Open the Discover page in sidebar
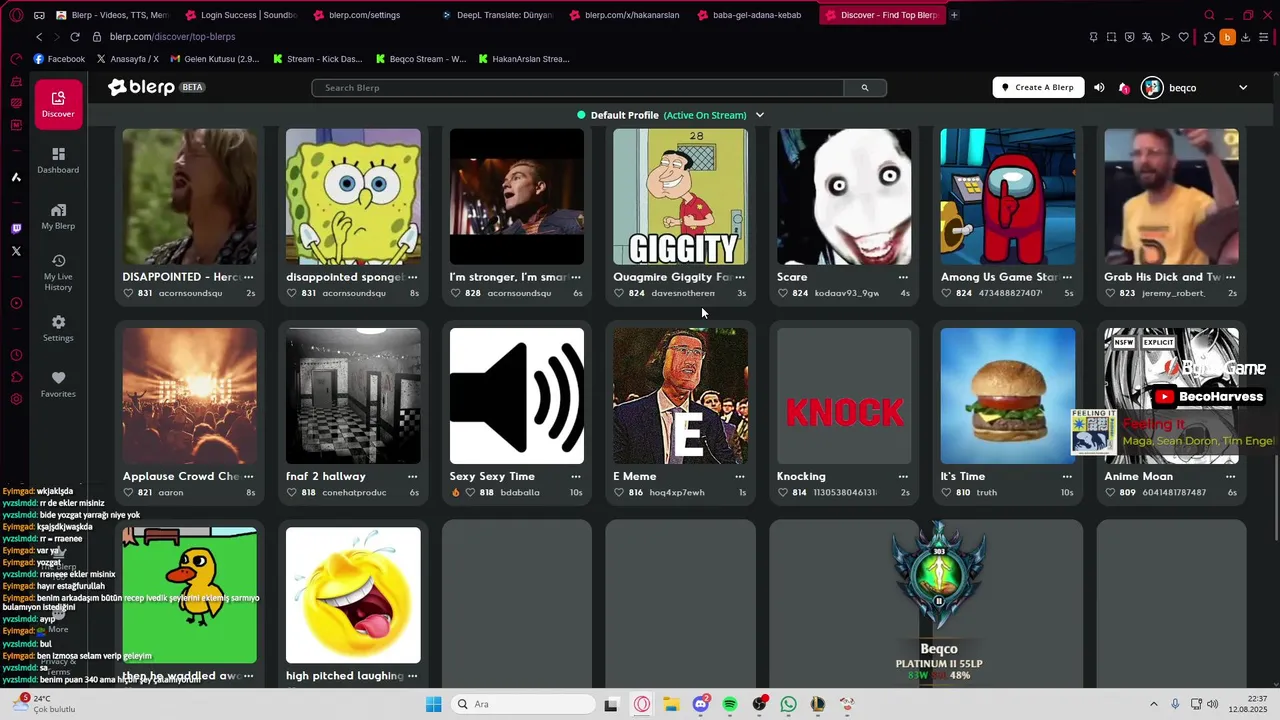1280x720 pixels. pyautogui.click(x=58, y=104)
